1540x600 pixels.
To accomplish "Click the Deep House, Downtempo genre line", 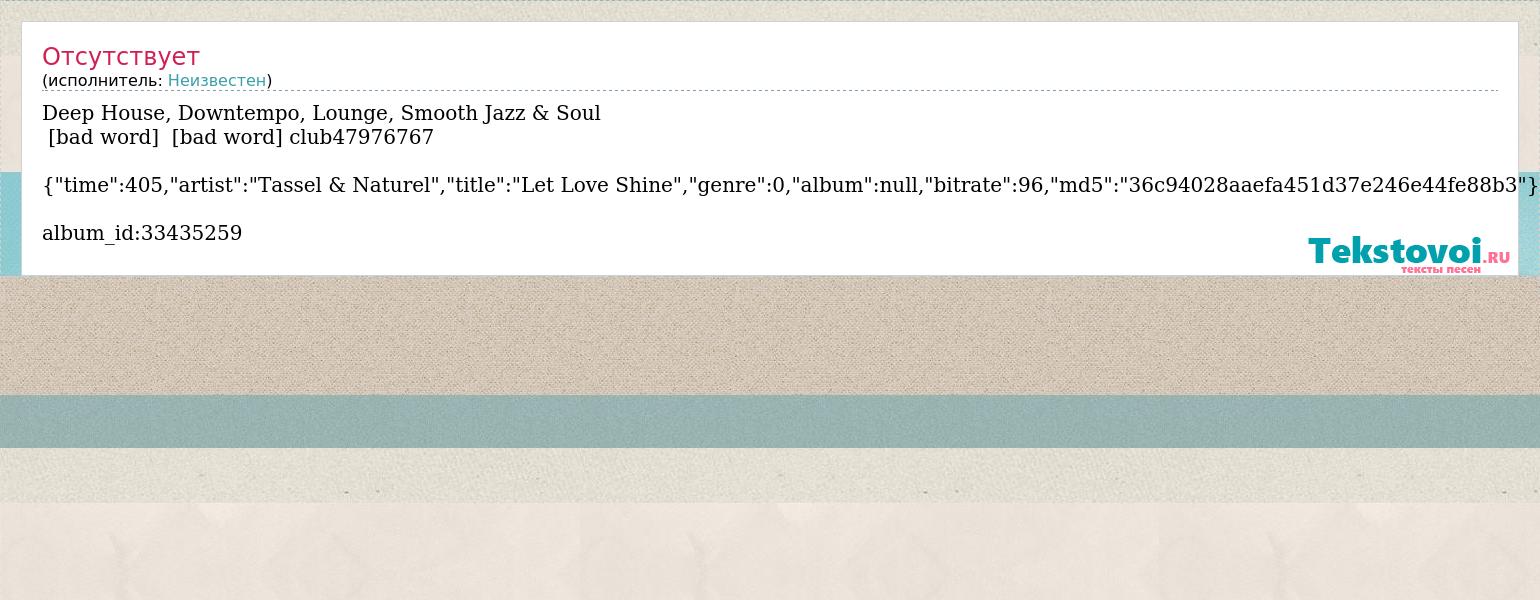I will click(x=321, y=113).
